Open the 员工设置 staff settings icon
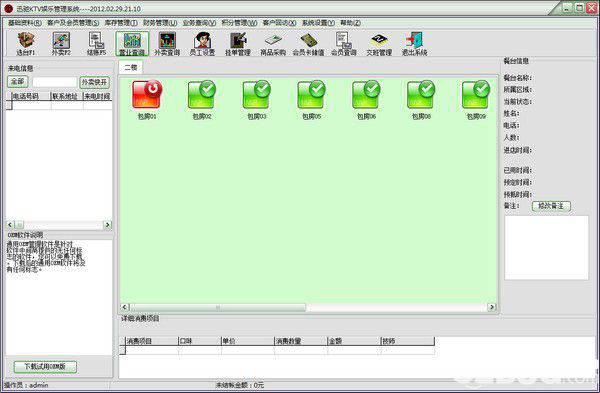 tap(202, 44)
